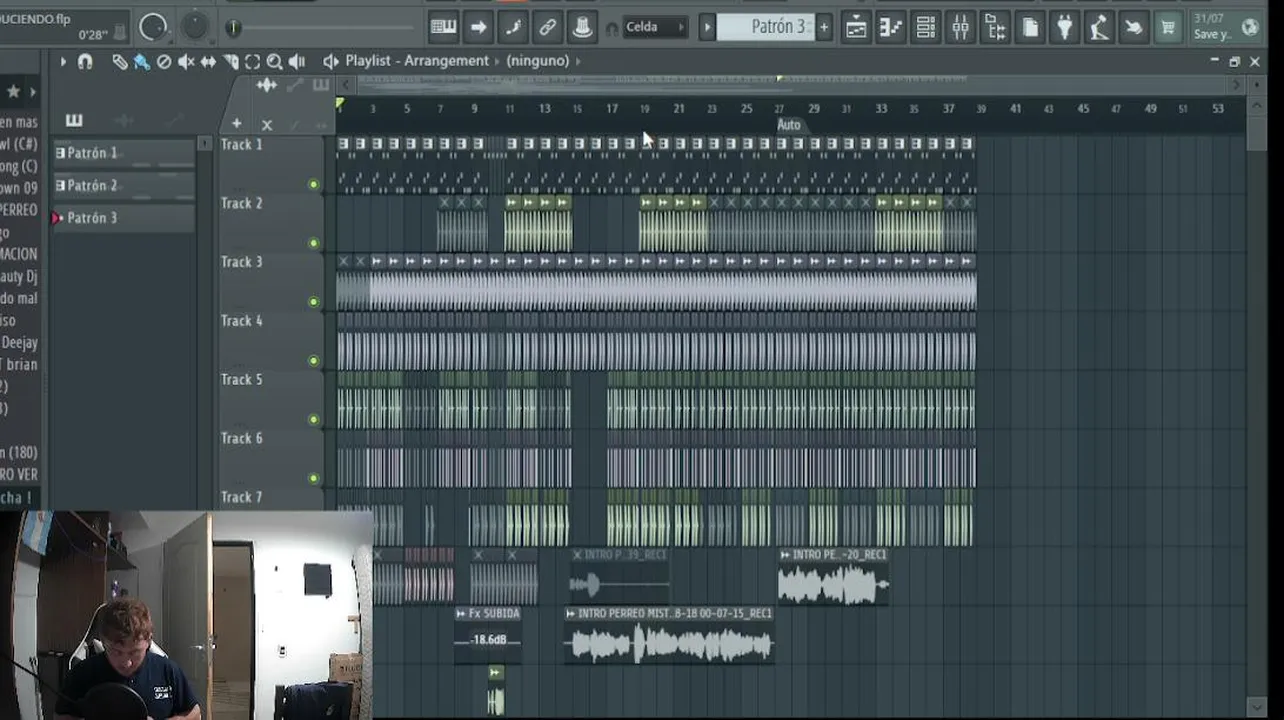The width and height of the screenshot is (1284, 720).
Task: Toggle the blend recording note icon
Action: [513, 28]
